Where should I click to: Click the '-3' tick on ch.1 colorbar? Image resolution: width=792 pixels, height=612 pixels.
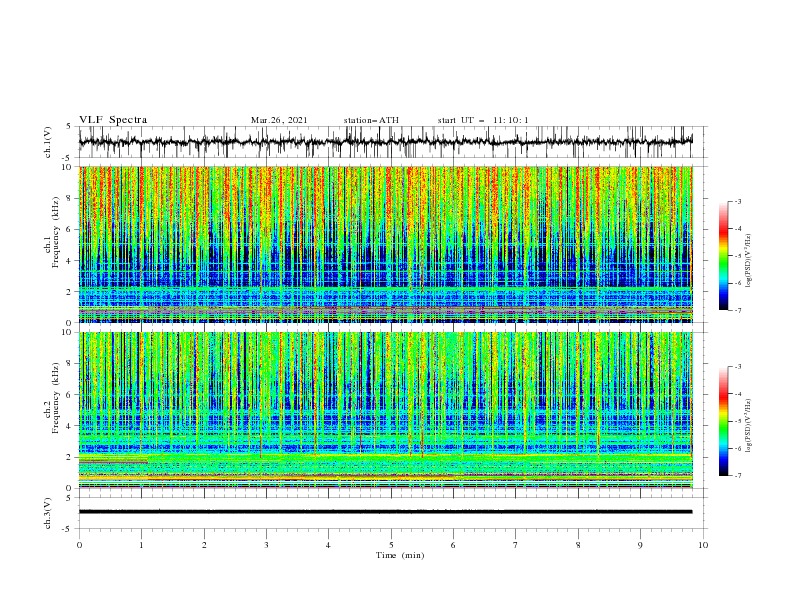(737, 201)
